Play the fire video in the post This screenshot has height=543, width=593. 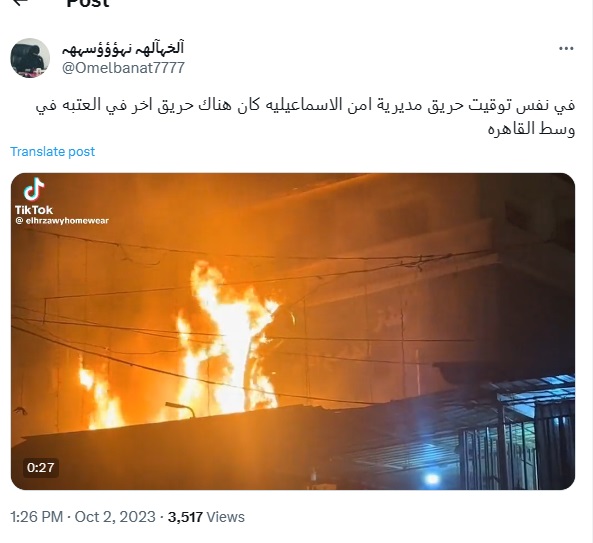coord(293,331)
